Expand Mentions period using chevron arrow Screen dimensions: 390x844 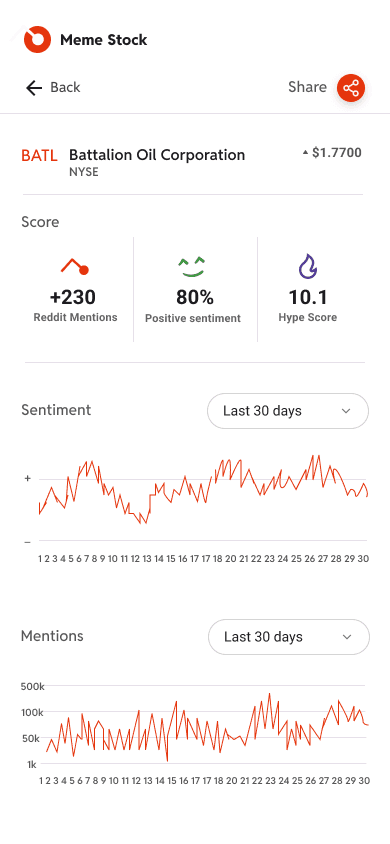[348, 637]
